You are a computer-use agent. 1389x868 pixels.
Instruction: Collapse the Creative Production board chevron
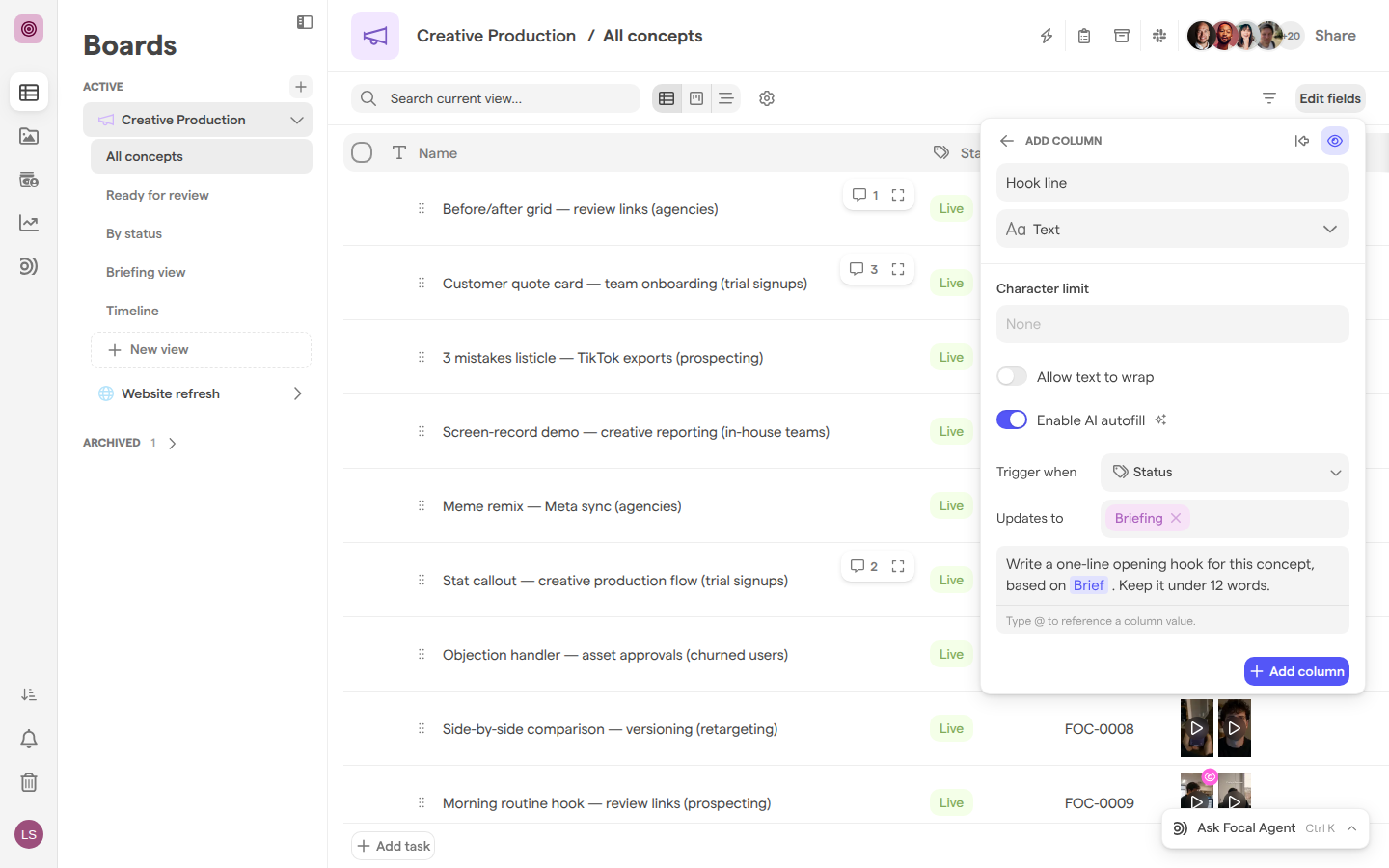click(x=297, y=121)
